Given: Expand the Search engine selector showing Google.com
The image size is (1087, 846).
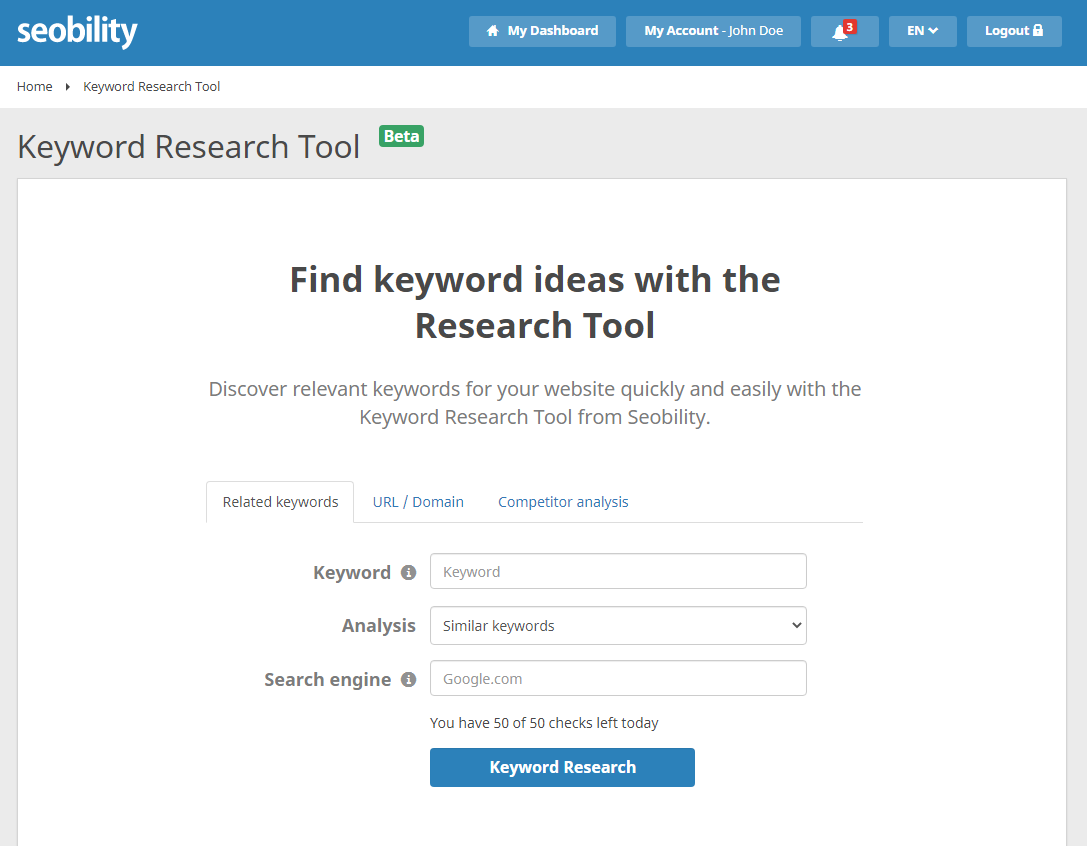Looking at the screenshot, I should click(x=617, y=678).
